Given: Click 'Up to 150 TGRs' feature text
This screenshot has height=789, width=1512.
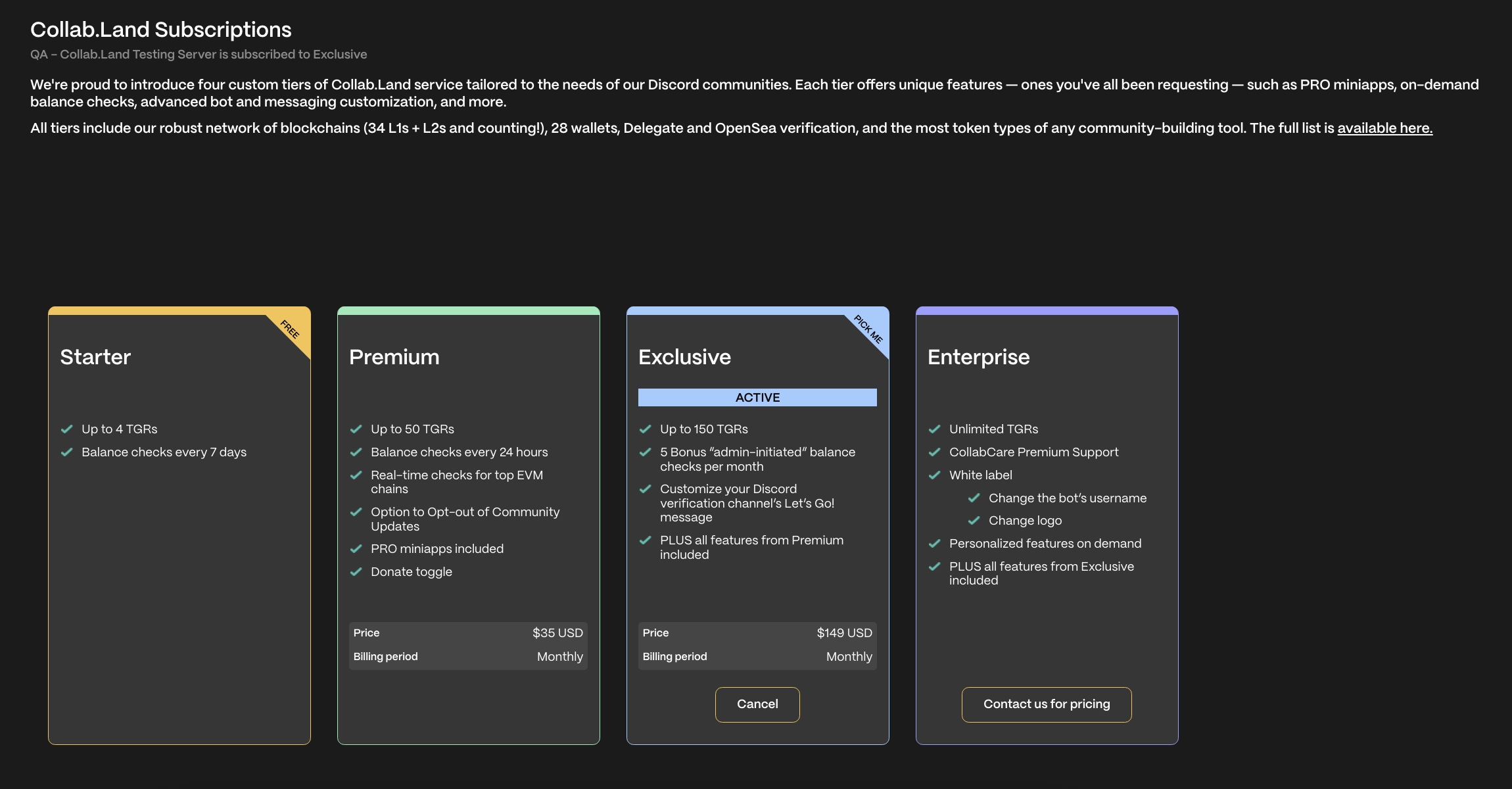Looking at the screenshot, I should [704, 429].
